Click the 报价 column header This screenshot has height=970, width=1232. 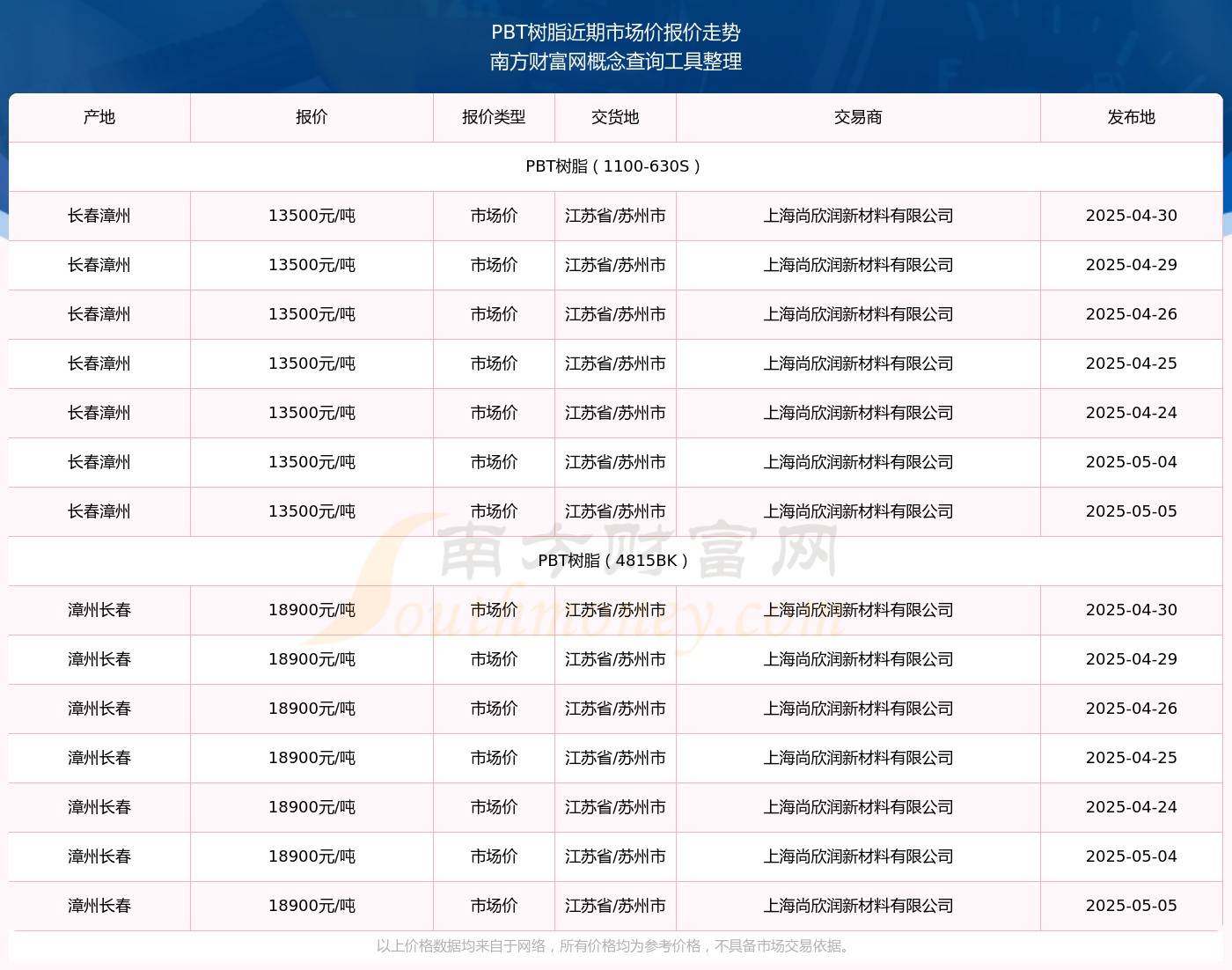click(312, 117)
